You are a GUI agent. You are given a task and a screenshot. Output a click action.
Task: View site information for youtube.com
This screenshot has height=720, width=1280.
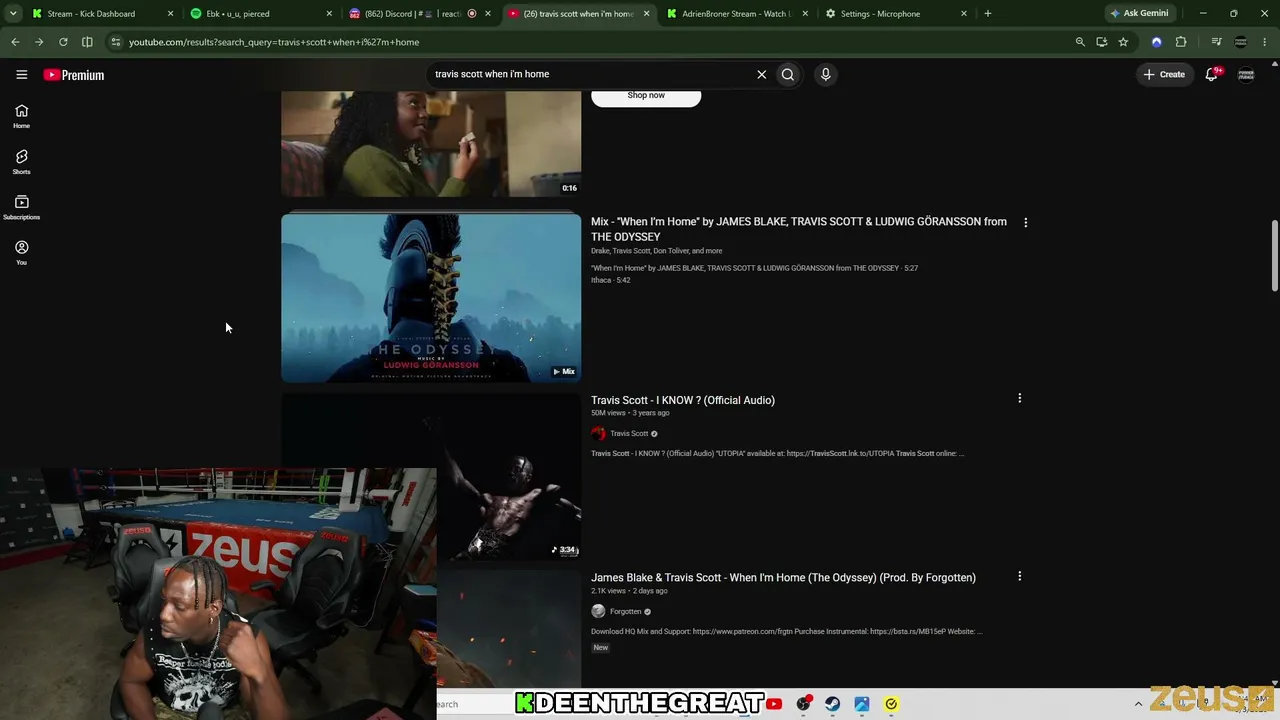[x=116, y=42]
